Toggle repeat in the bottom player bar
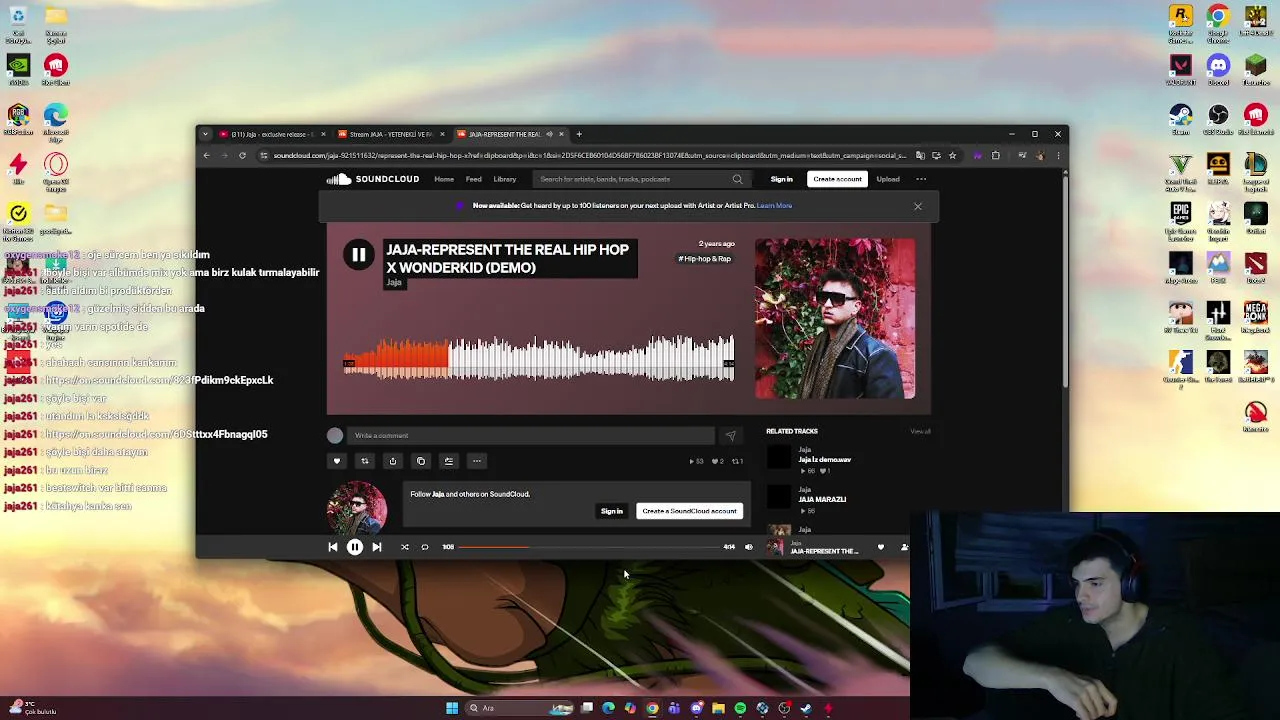Image resolution: width=1280 pixels, height=720 pixels. (424, 547)
